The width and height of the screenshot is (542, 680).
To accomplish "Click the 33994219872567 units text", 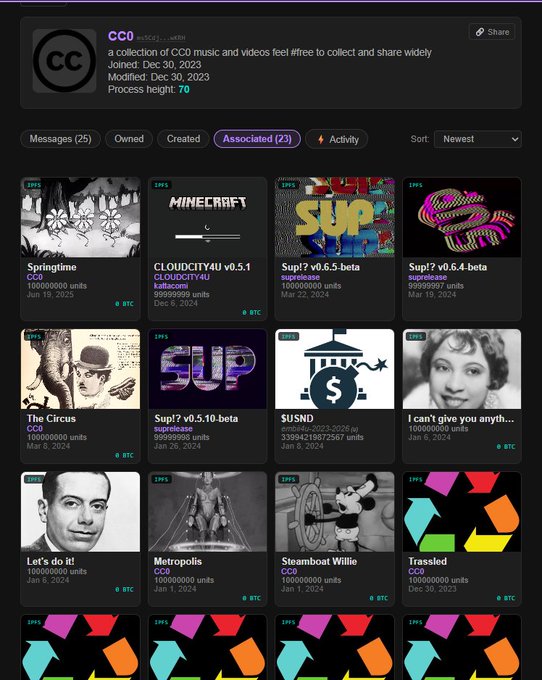I will (x=322, y=437).
